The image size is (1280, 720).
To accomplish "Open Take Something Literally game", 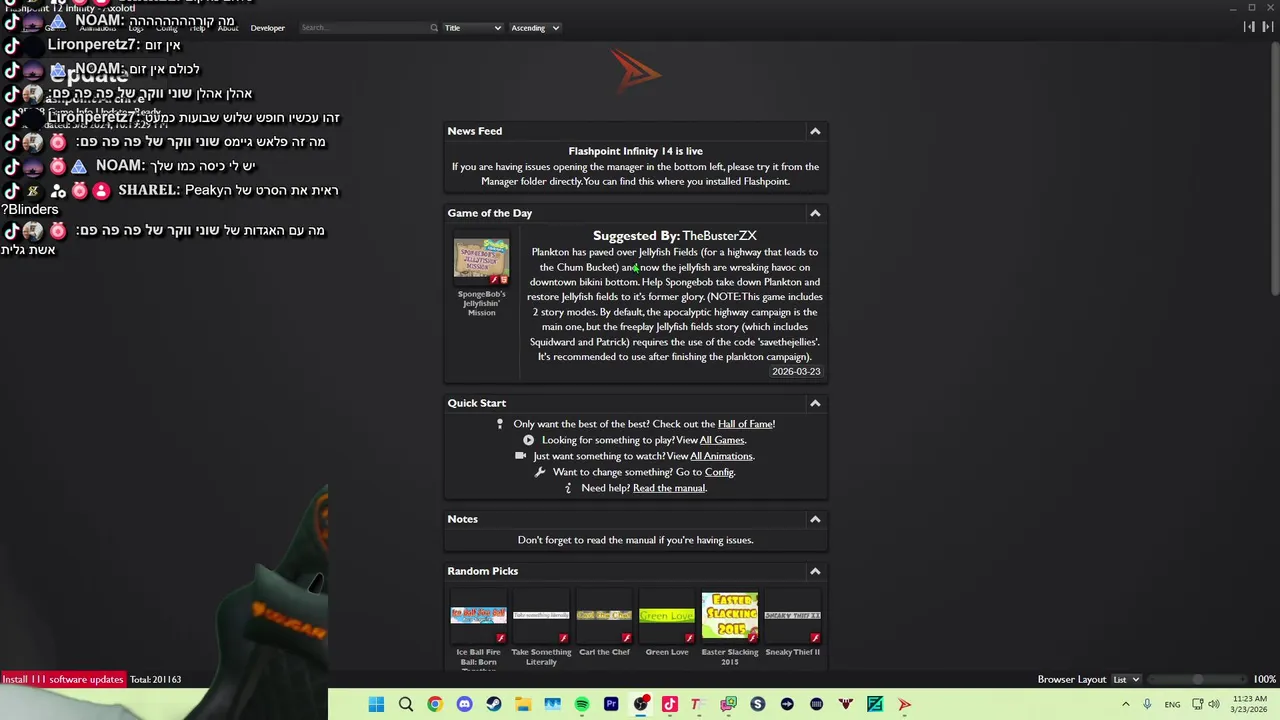I will [541, 616].
